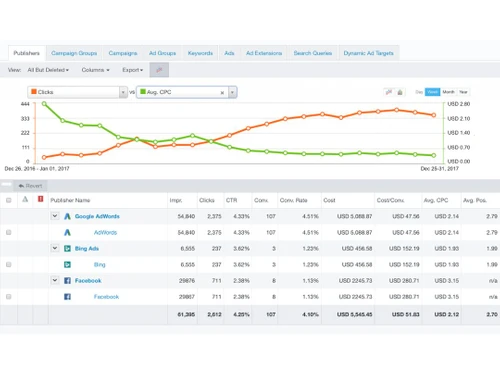
Task: Open the Bing account link
Action: pyautogui.click(x=99, y=265)
